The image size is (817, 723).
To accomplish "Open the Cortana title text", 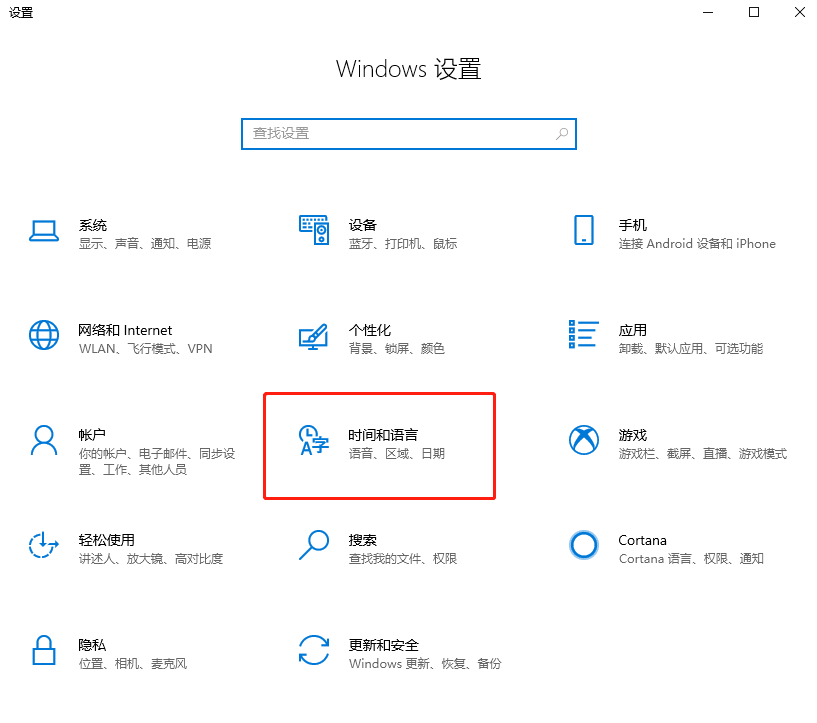I will tap(642, 540).
